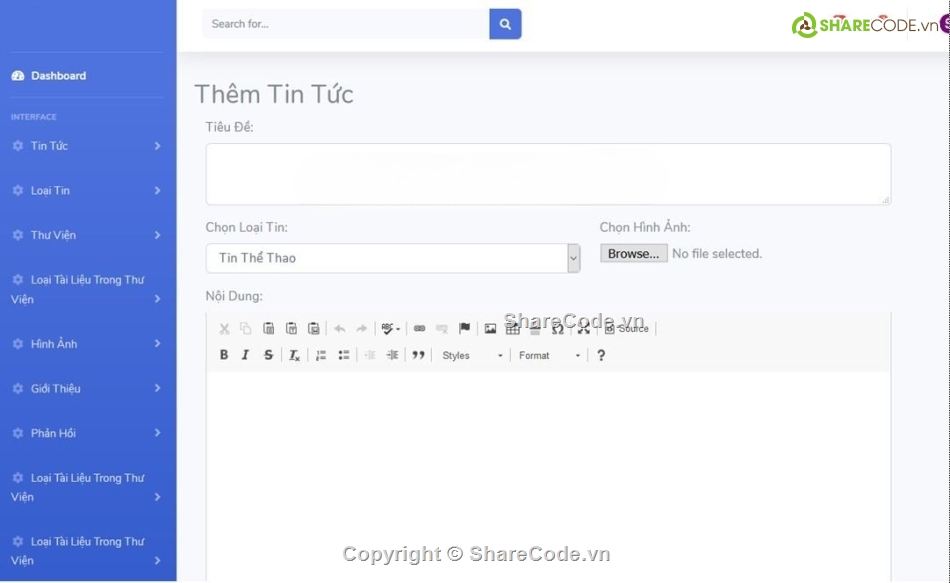Screen dimensions: 950x583
Task: Expand the Loại Tin chevron
Action: [x=158, y=191]
